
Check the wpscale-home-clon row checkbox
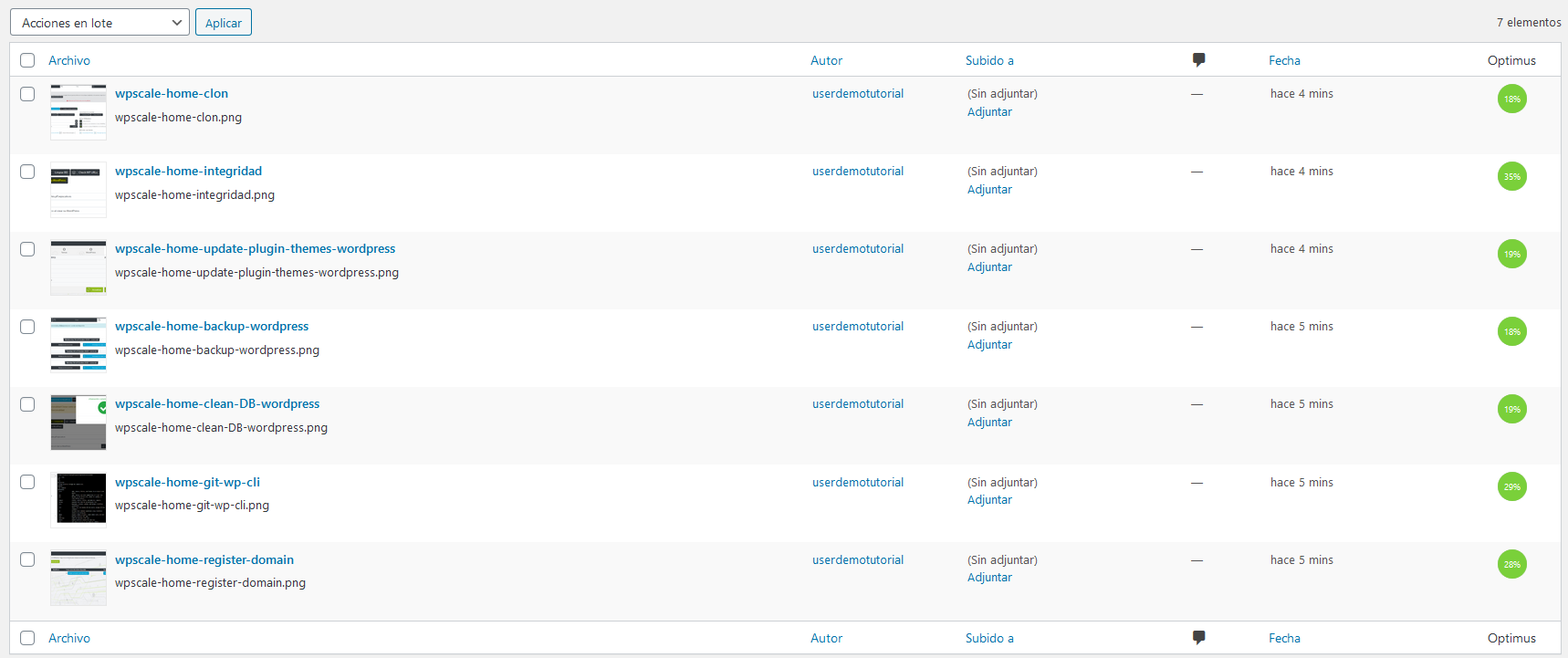(27, 94)
